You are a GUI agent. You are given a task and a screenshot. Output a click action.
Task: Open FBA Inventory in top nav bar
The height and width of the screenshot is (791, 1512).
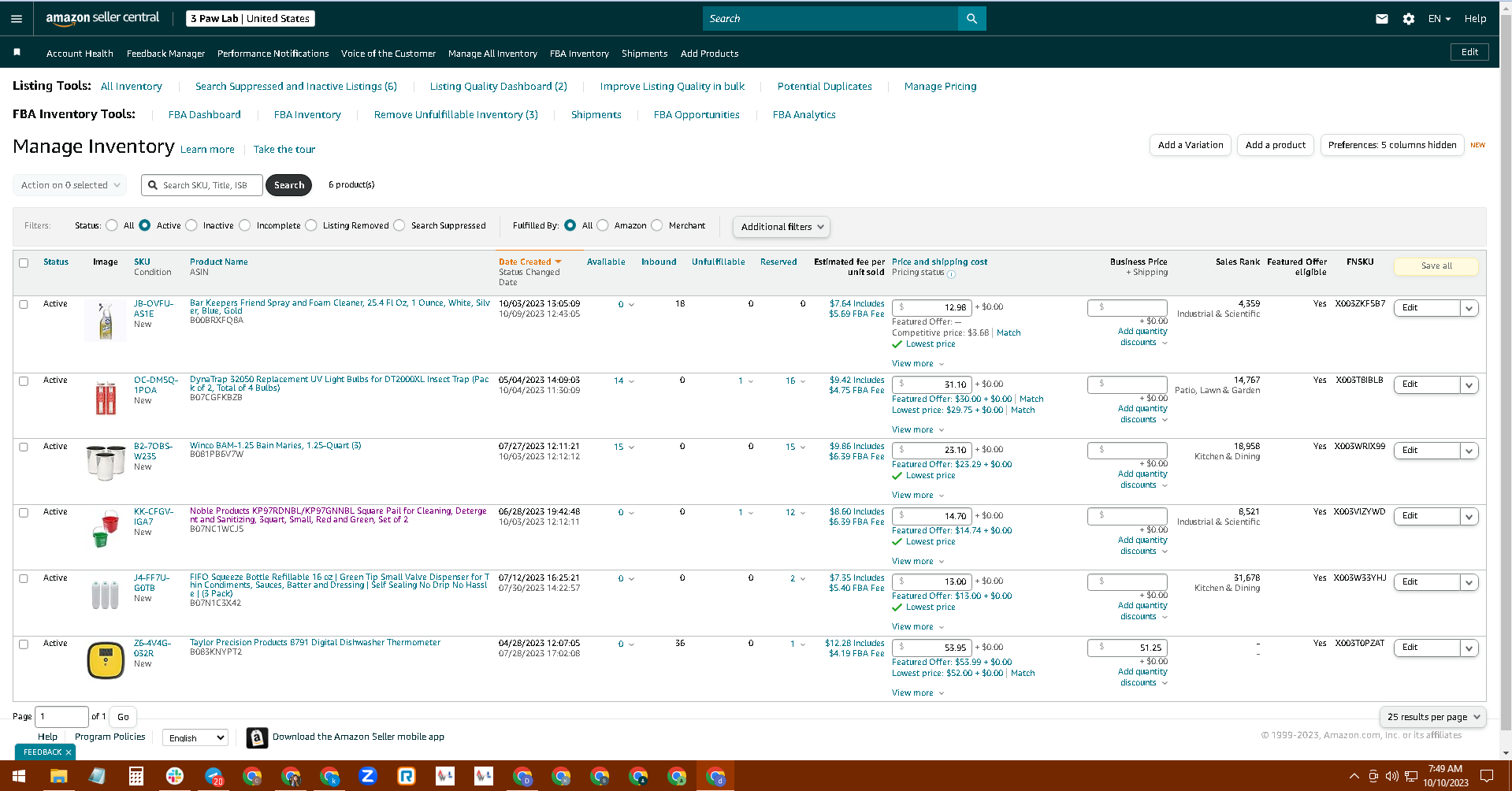click(579, 54)
